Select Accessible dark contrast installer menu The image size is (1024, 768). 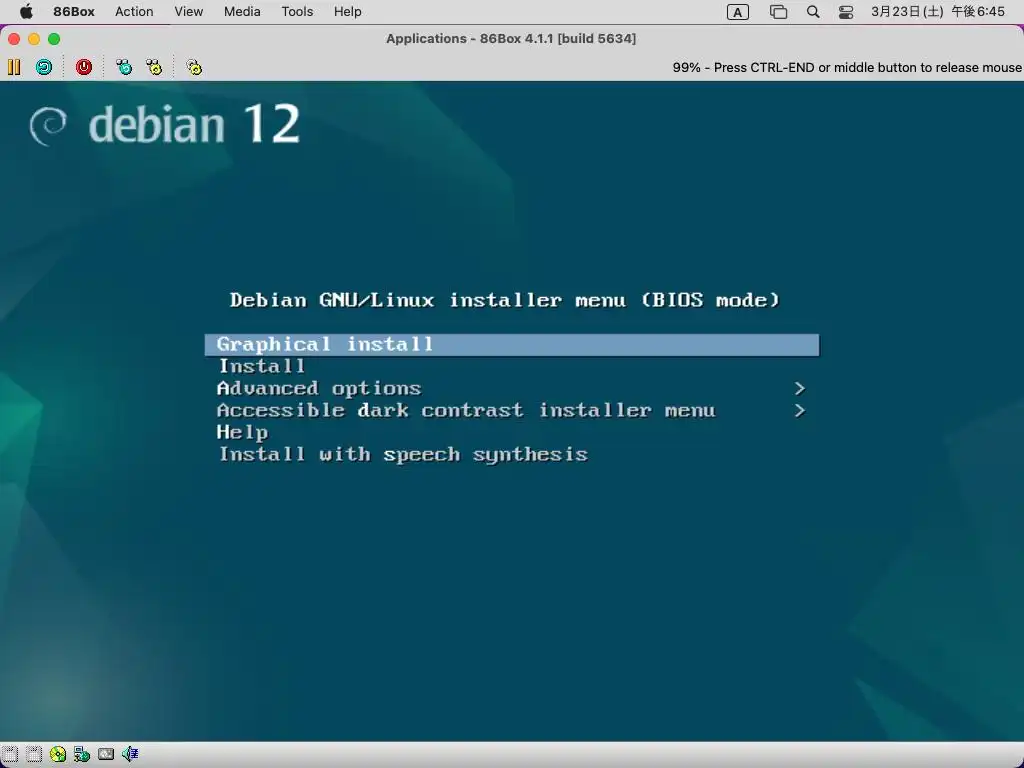click(x=466, y=411)
